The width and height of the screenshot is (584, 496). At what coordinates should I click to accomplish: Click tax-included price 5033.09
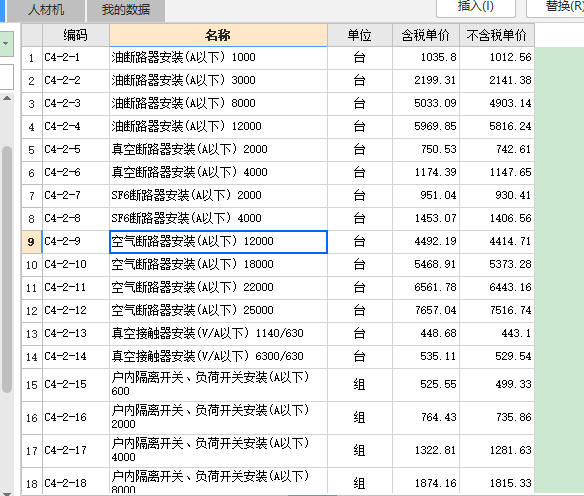click(426, 104)
